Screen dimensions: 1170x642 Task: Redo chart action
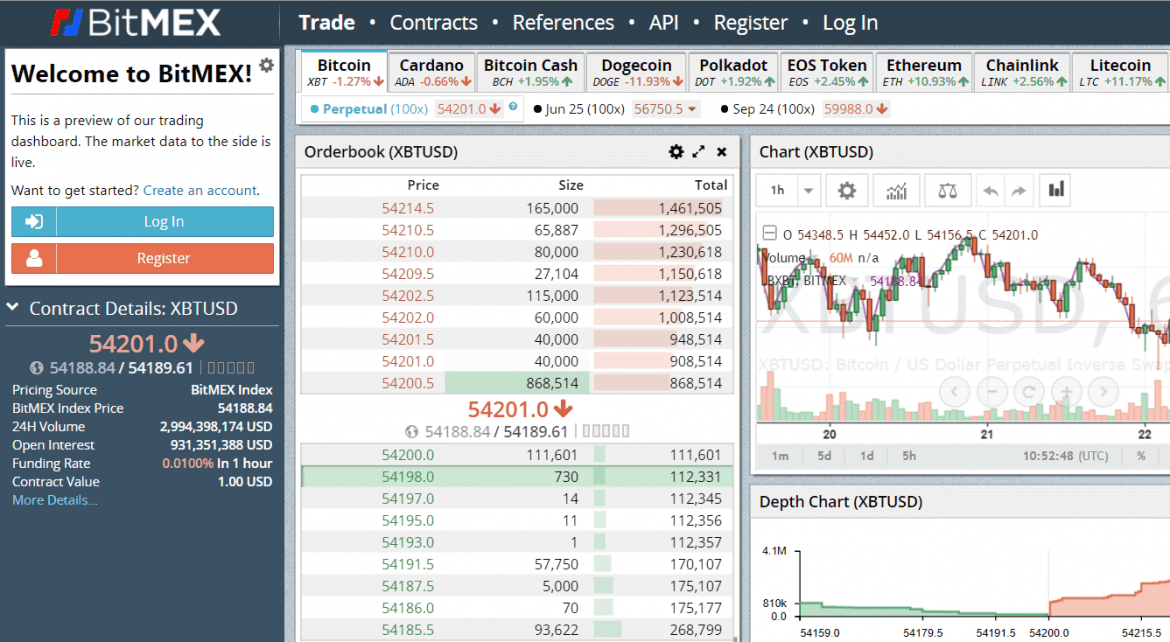point(1019,190)
